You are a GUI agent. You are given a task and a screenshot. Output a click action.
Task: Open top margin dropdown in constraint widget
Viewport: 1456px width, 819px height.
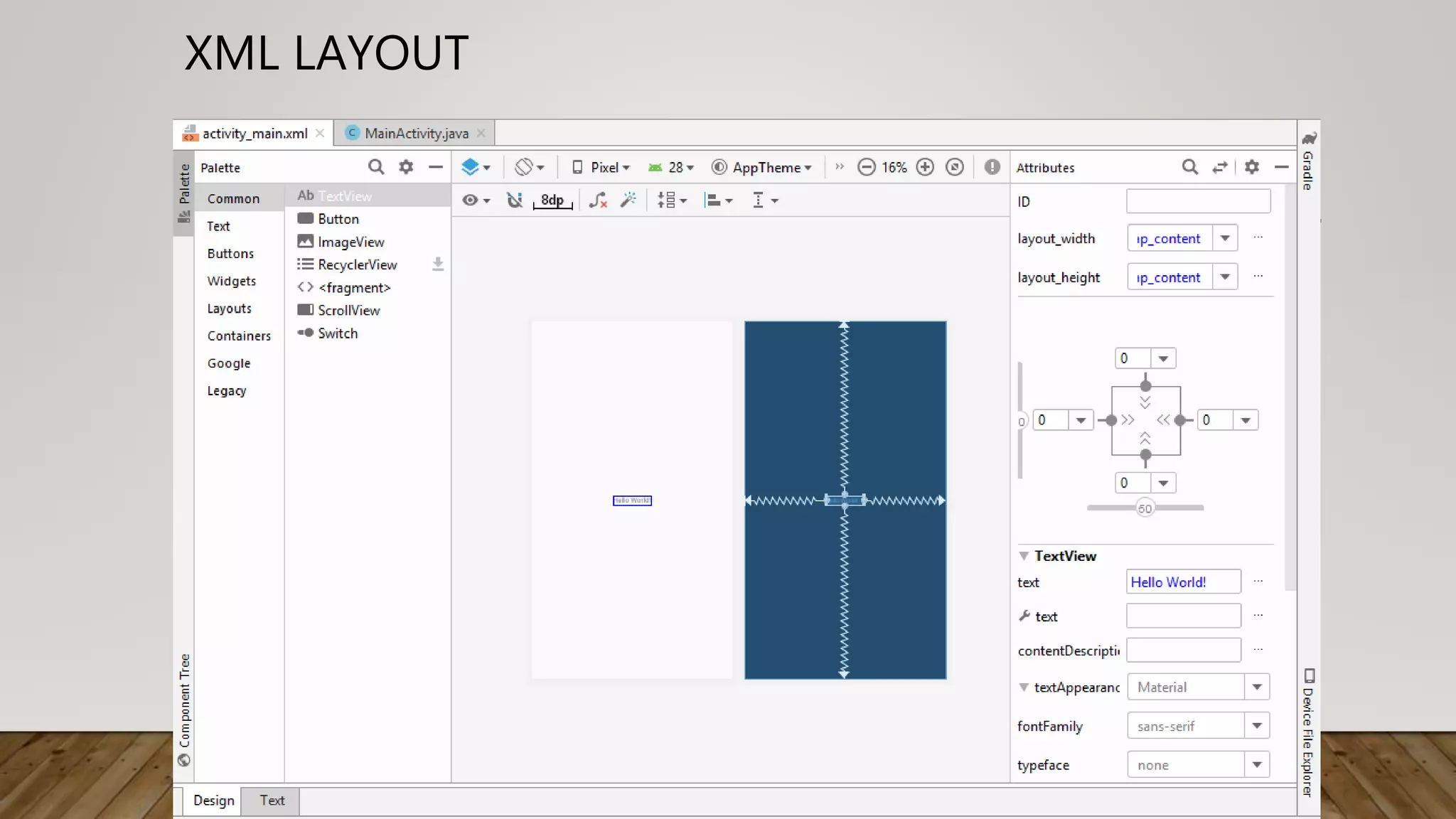[1163, 358]
